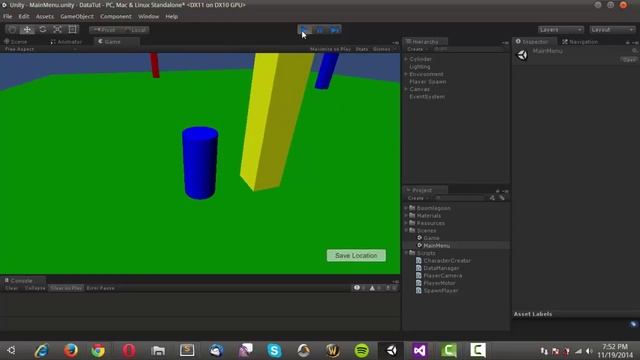Click the Unity scene asset icon in Inspector
This screenshot has height=360, width=640.
522,55
